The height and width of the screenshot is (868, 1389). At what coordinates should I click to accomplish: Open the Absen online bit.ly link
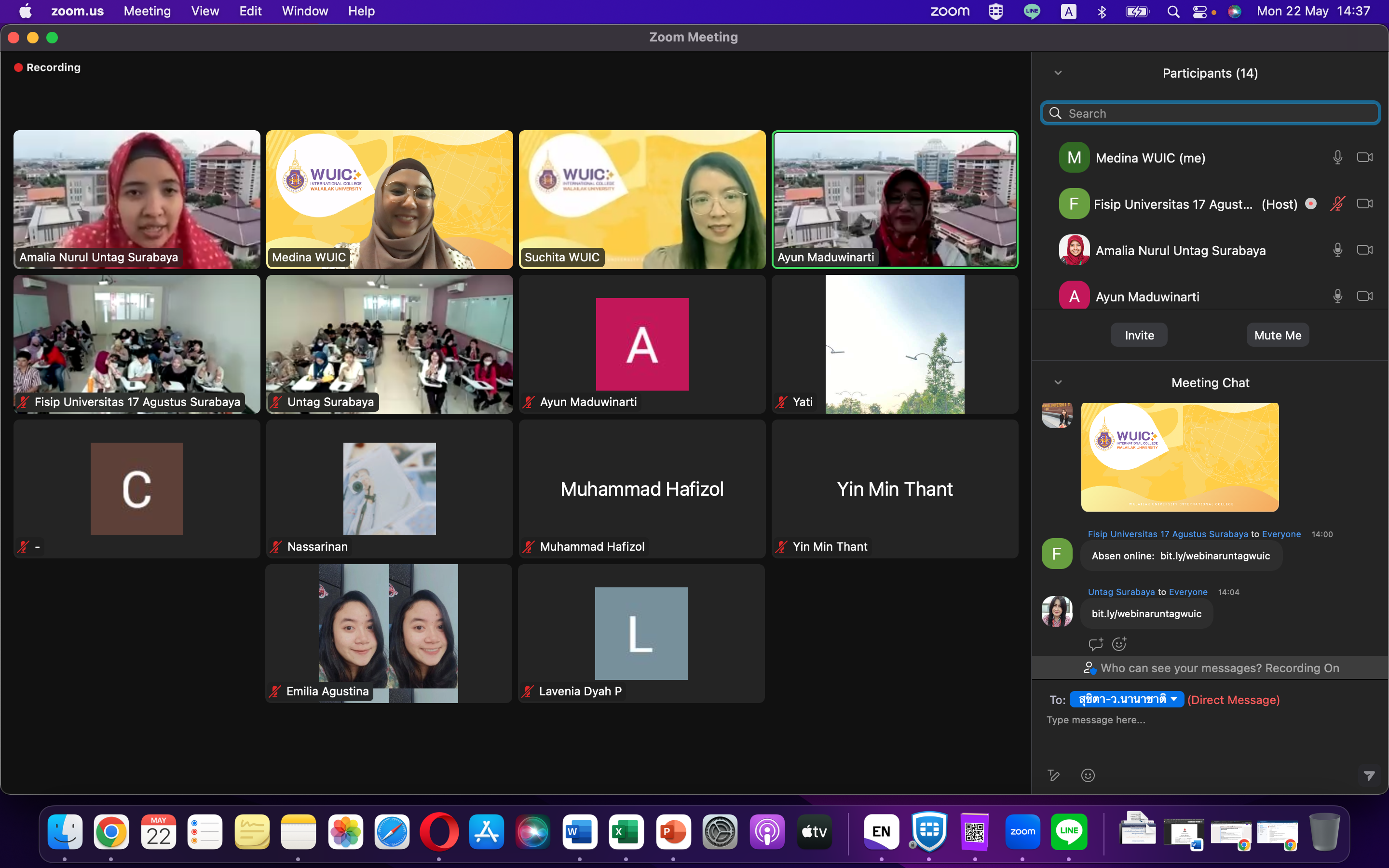[1214, 556]
